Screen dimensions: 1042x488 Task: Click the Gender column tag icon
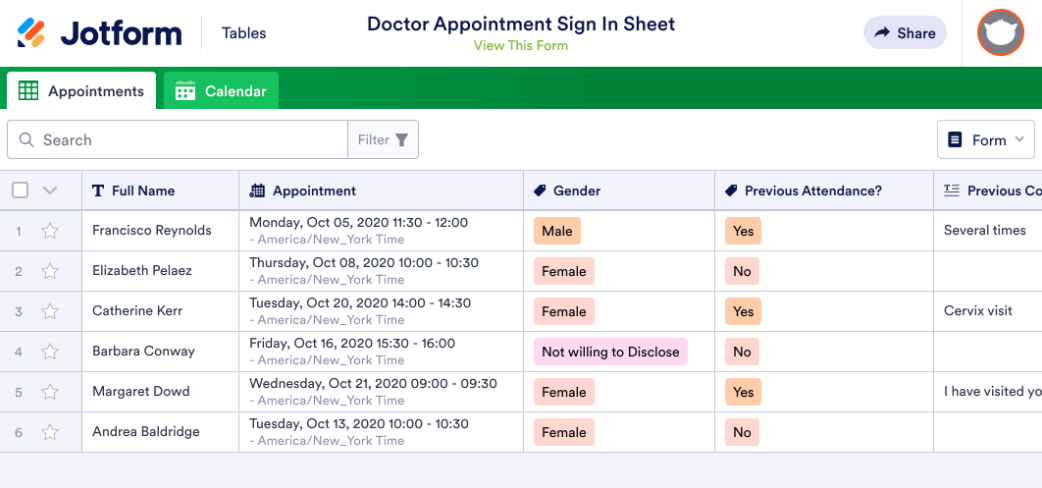coord(539,191)
